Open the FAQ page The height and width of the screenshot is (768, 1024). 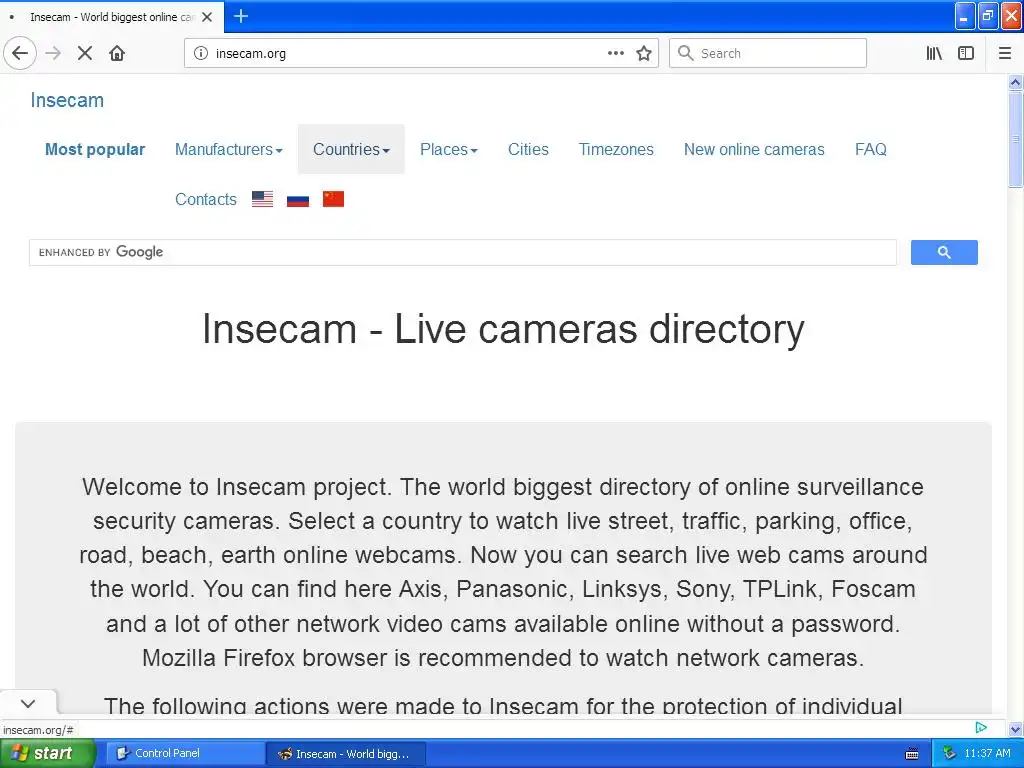pyautogui.click(x=871, y=150)
